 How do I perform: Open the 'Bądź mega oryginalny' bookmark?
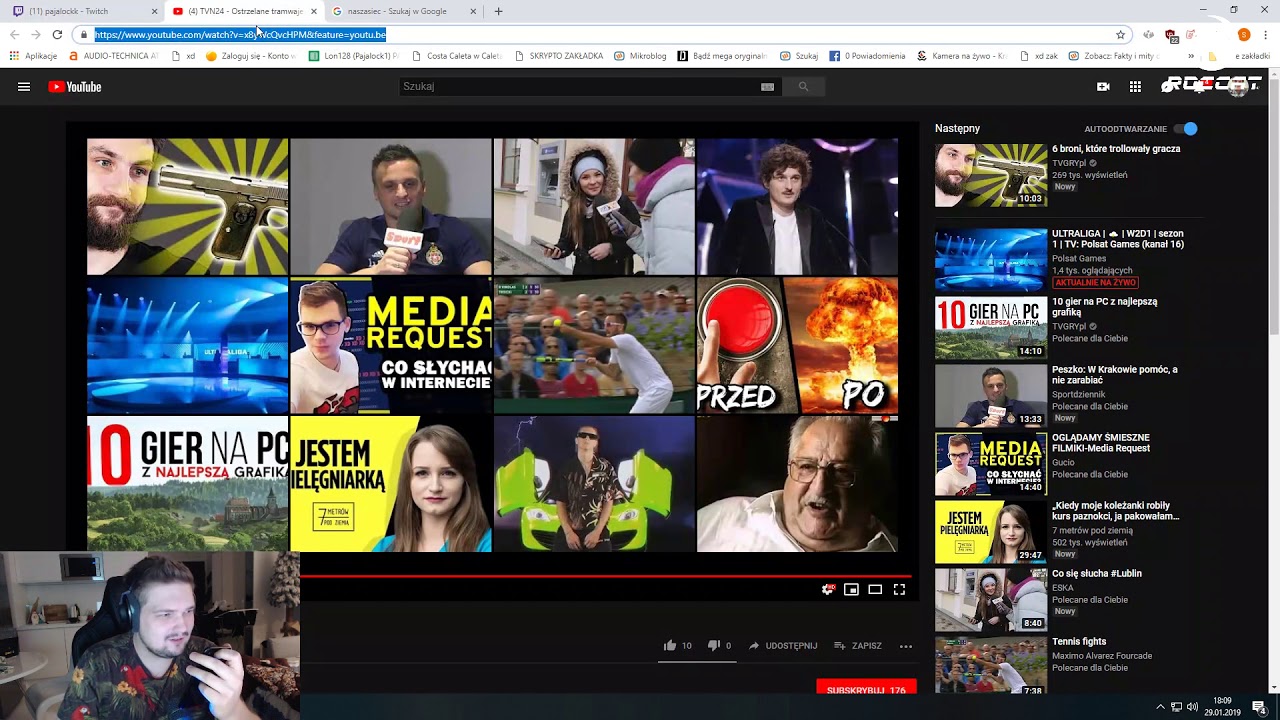(x=722, y=56)
